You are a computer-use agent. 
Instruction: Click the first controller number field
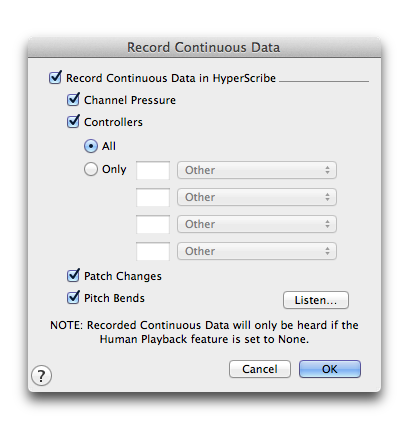pos(153,170)
